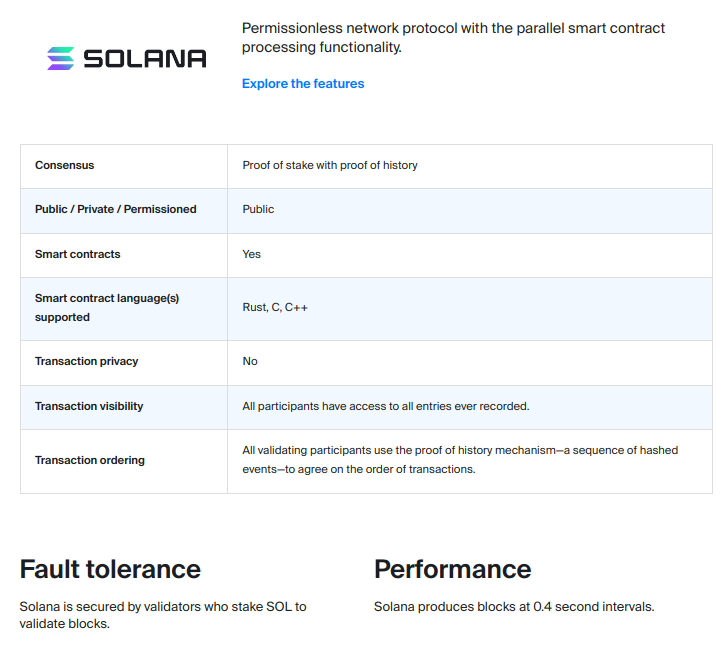Viewport: 726px width, 657px height.
Task: Select the Public value cell
Action: (x=258, y=209)
